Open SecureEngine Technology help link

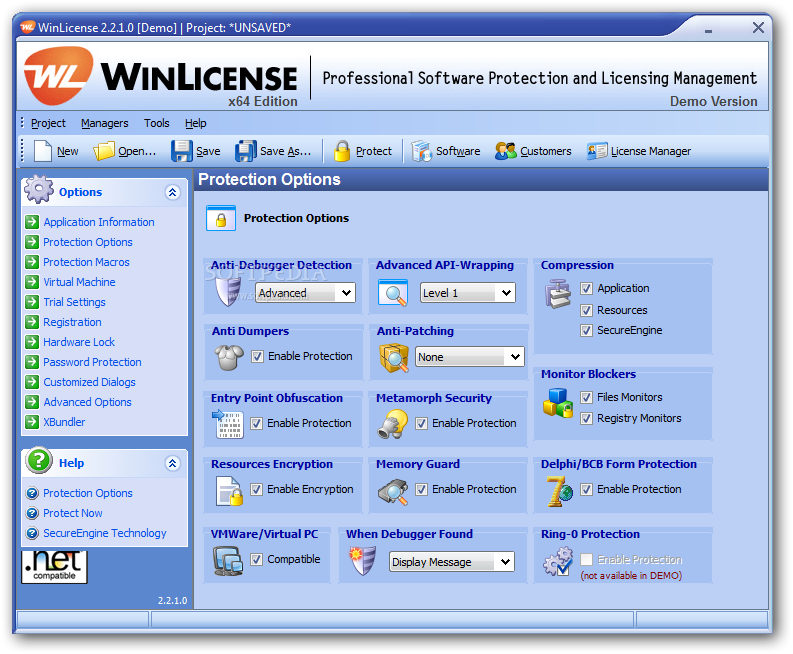[x=105, y=533]
